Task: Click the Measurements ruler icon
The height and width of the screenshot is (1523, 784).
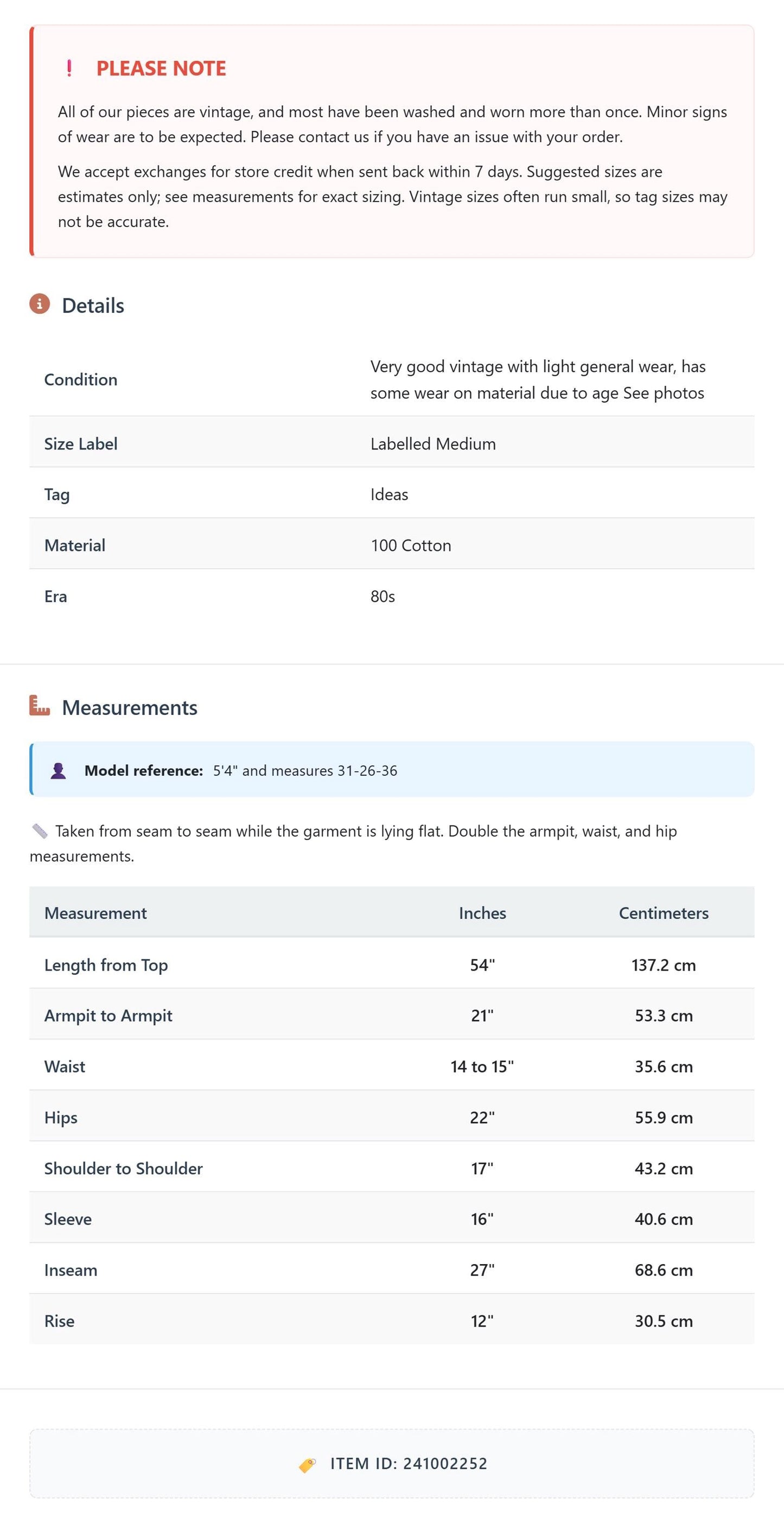Action: point(40,706)
